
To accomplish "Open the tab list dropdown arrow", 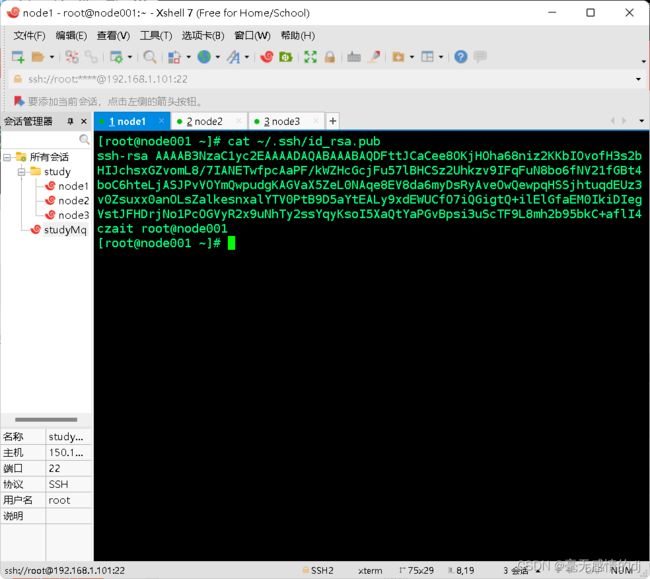I will tap(642, 121).
